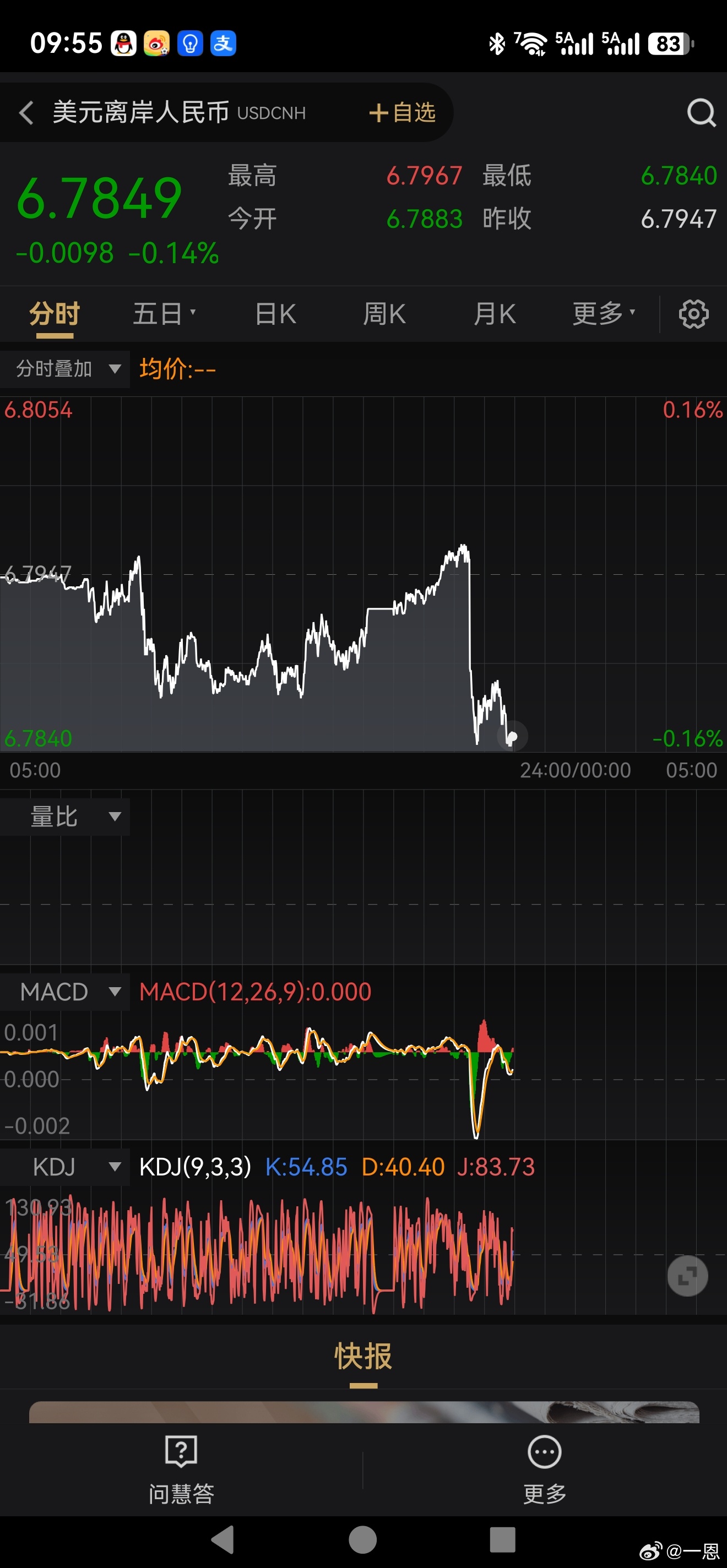Tap the 均价 label above chart

click(x=177, y=369)
